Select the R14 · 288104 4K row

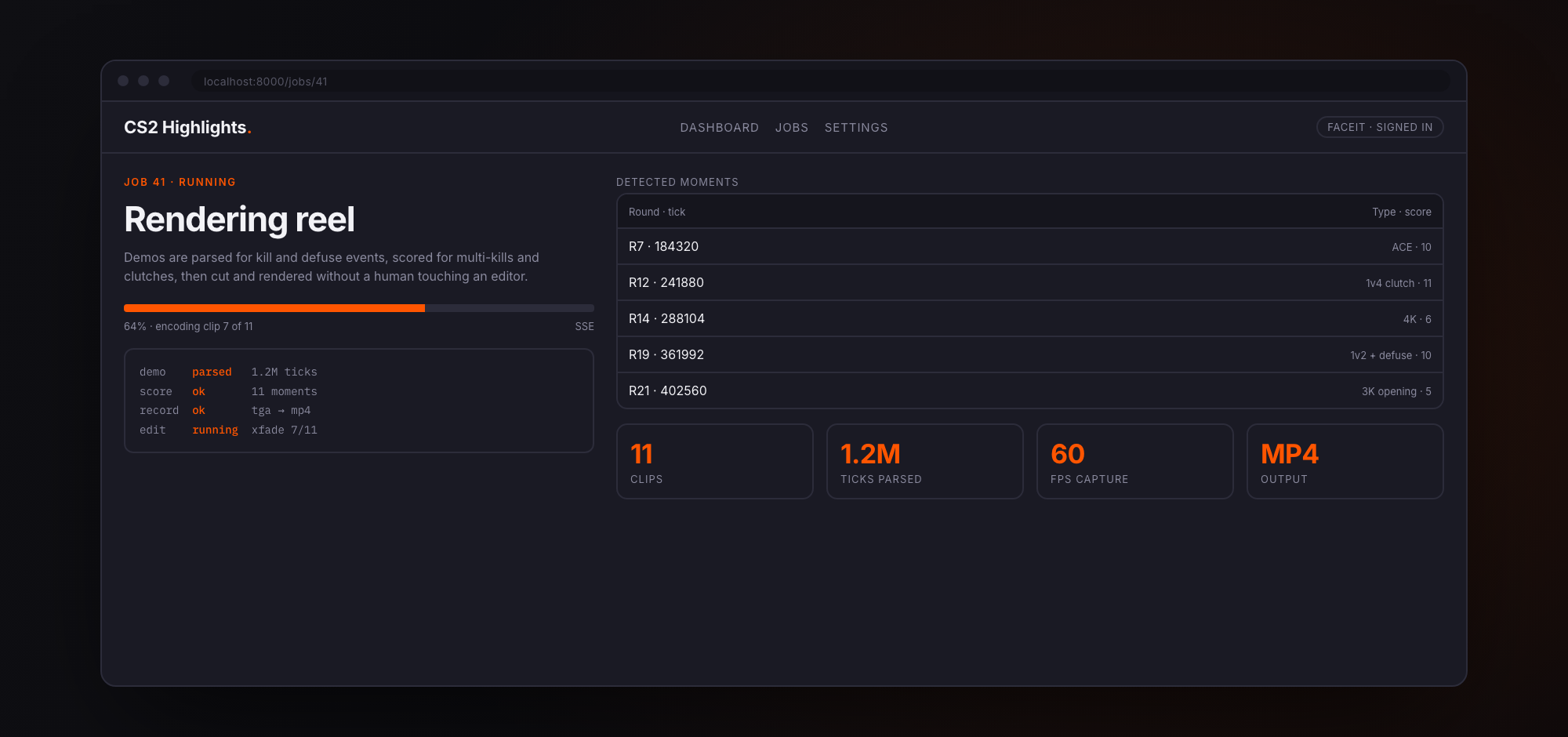click(1029, 318)
